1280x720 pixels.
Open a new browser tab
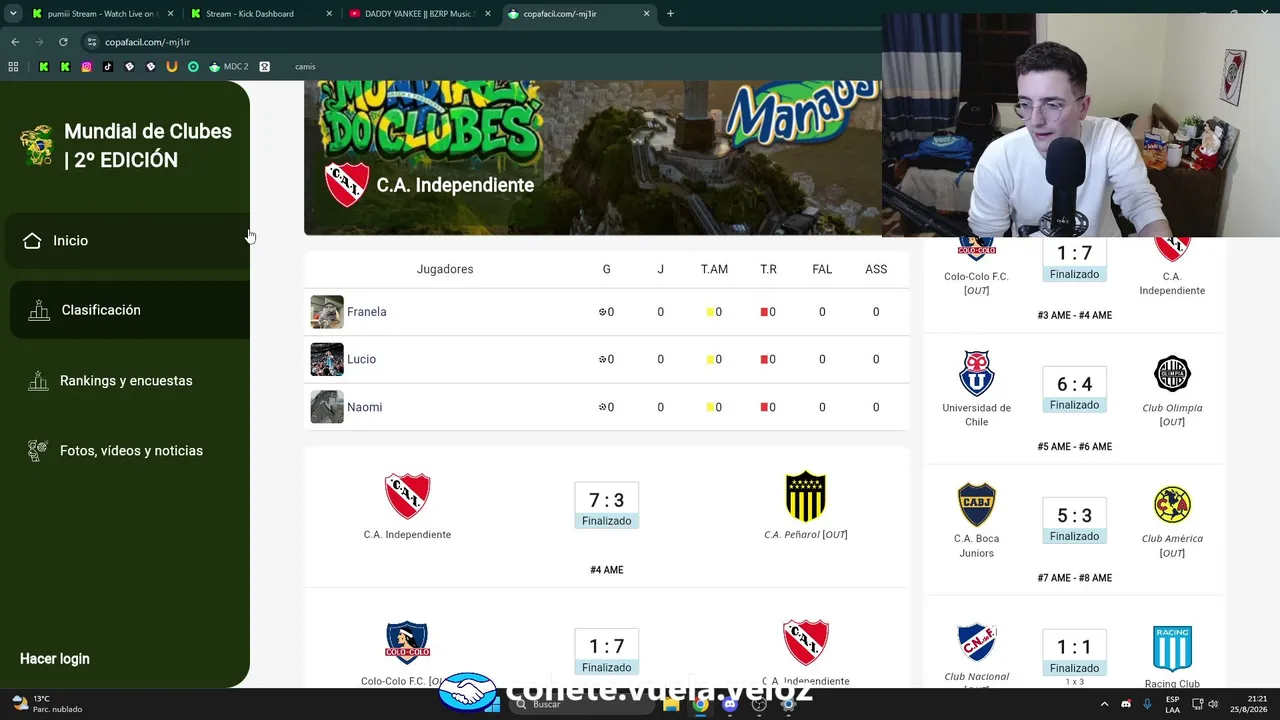point(670,14)
